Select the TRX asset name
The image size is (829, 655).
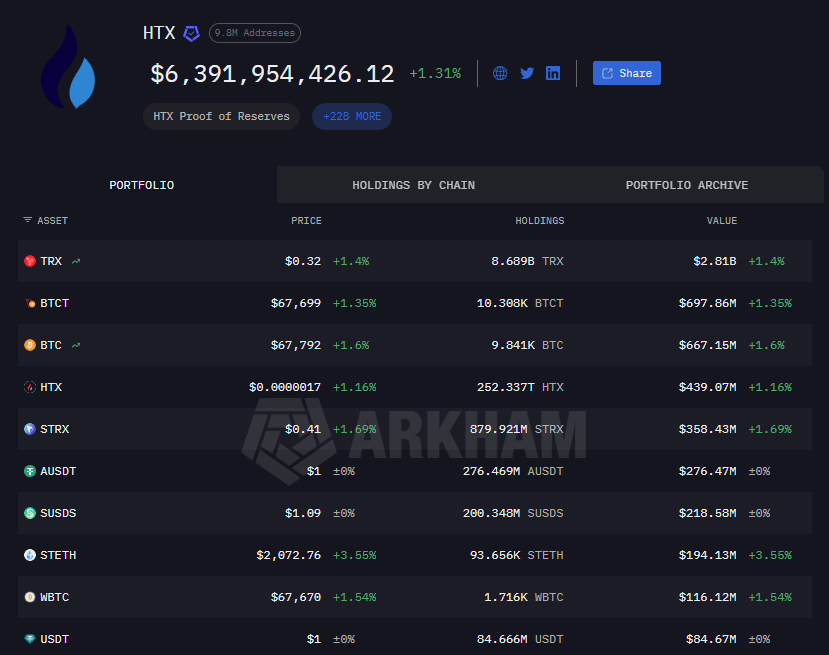(51, 261)
